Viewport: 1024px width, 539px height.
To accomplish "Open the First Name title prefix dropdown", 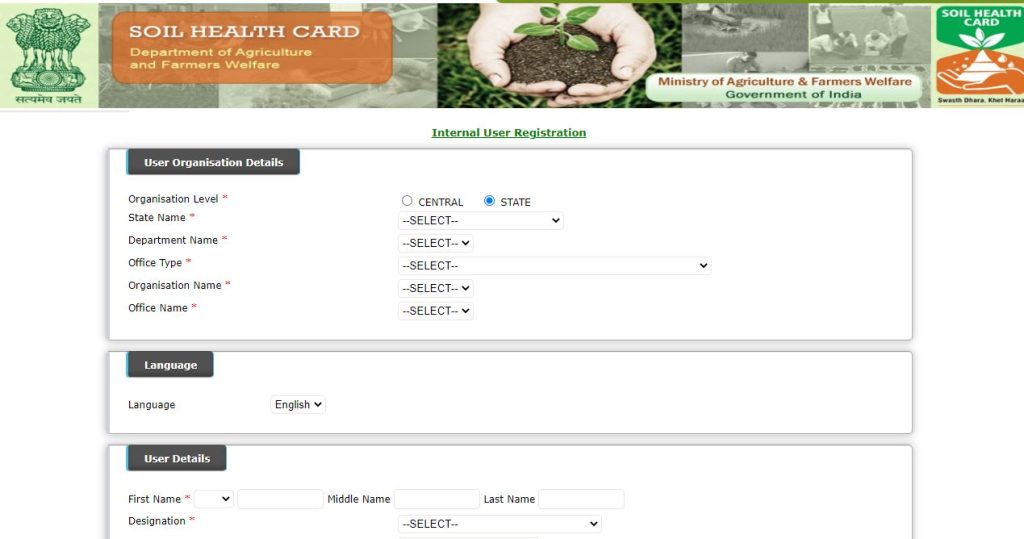I will pos(214,499).
